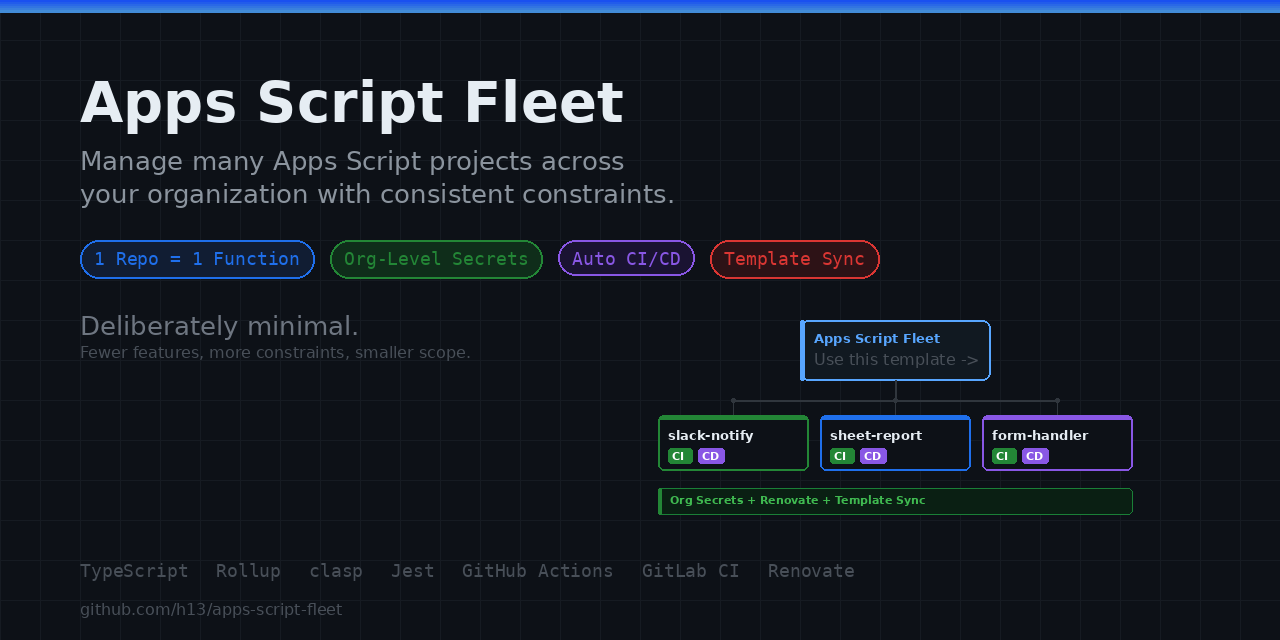Click the CD badge on slack-notify card
Screen dimensions: 1280x640
pyautogui.click(x=711, y=455)
